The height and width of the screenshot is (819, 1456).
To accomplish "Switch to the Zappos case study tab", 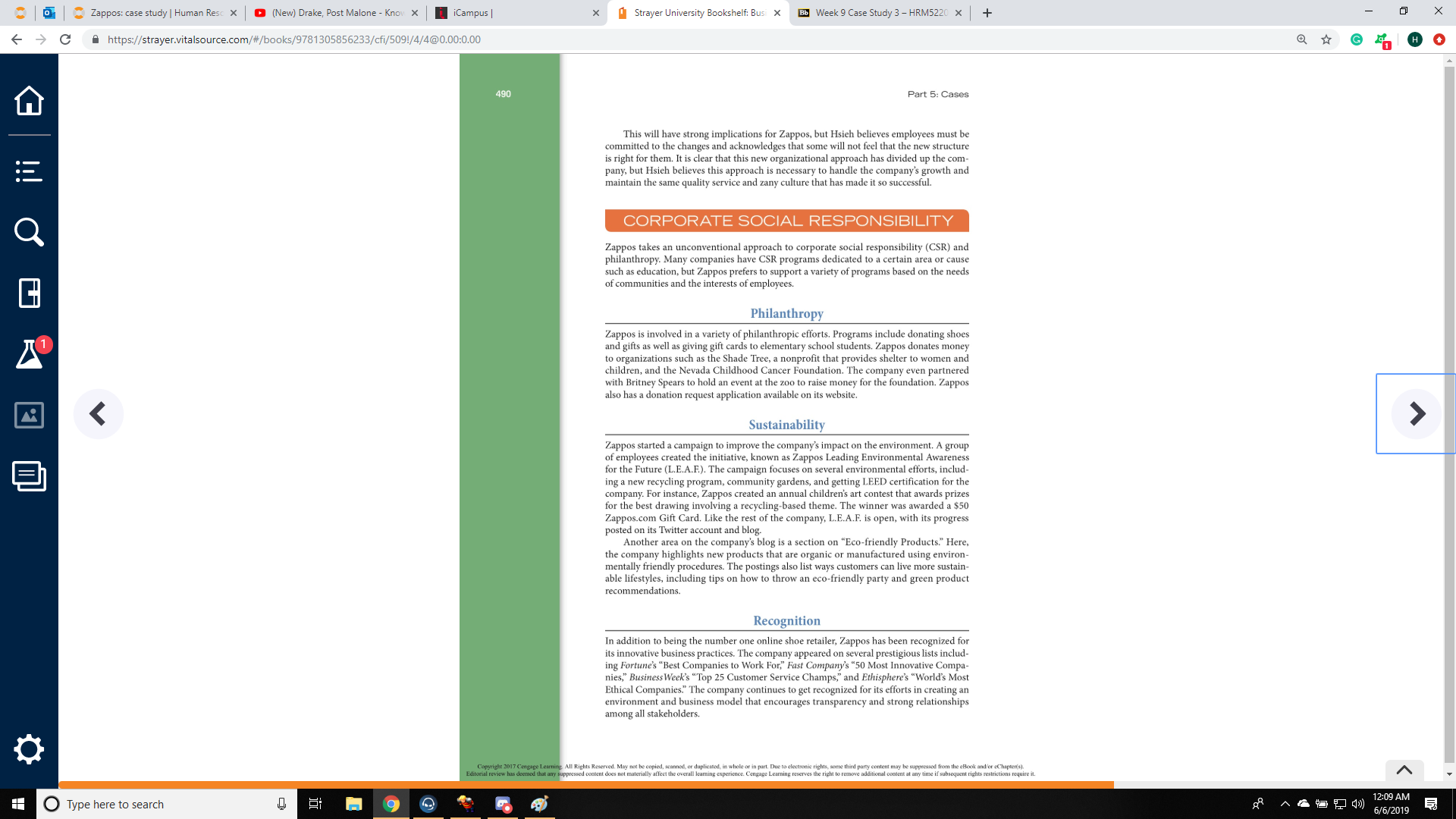I will tap(155, 13).
